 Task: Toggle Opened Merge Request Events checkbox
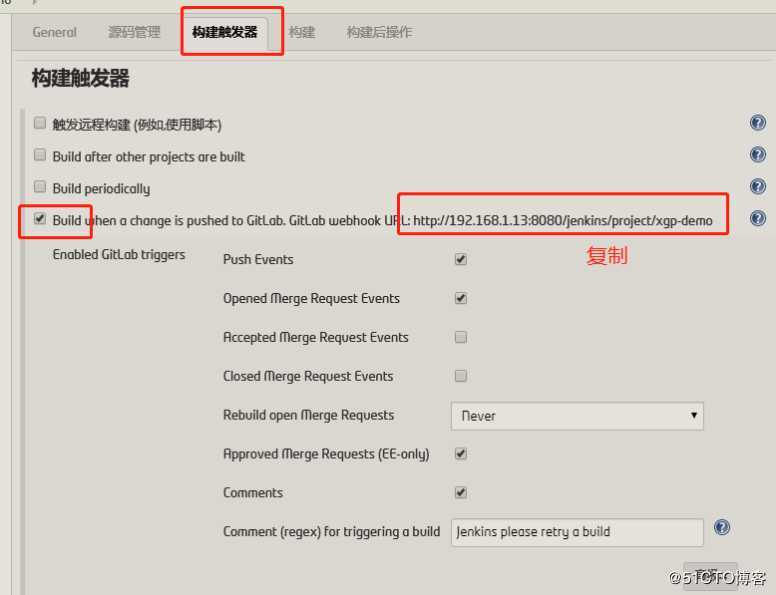(x=461, y=298)
